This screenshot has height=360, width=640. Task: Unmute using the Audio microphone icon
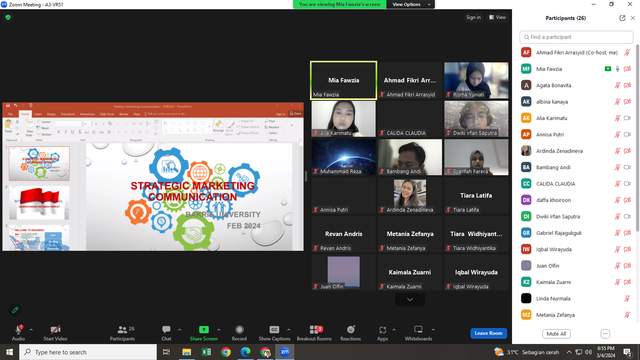pos(18,329)
